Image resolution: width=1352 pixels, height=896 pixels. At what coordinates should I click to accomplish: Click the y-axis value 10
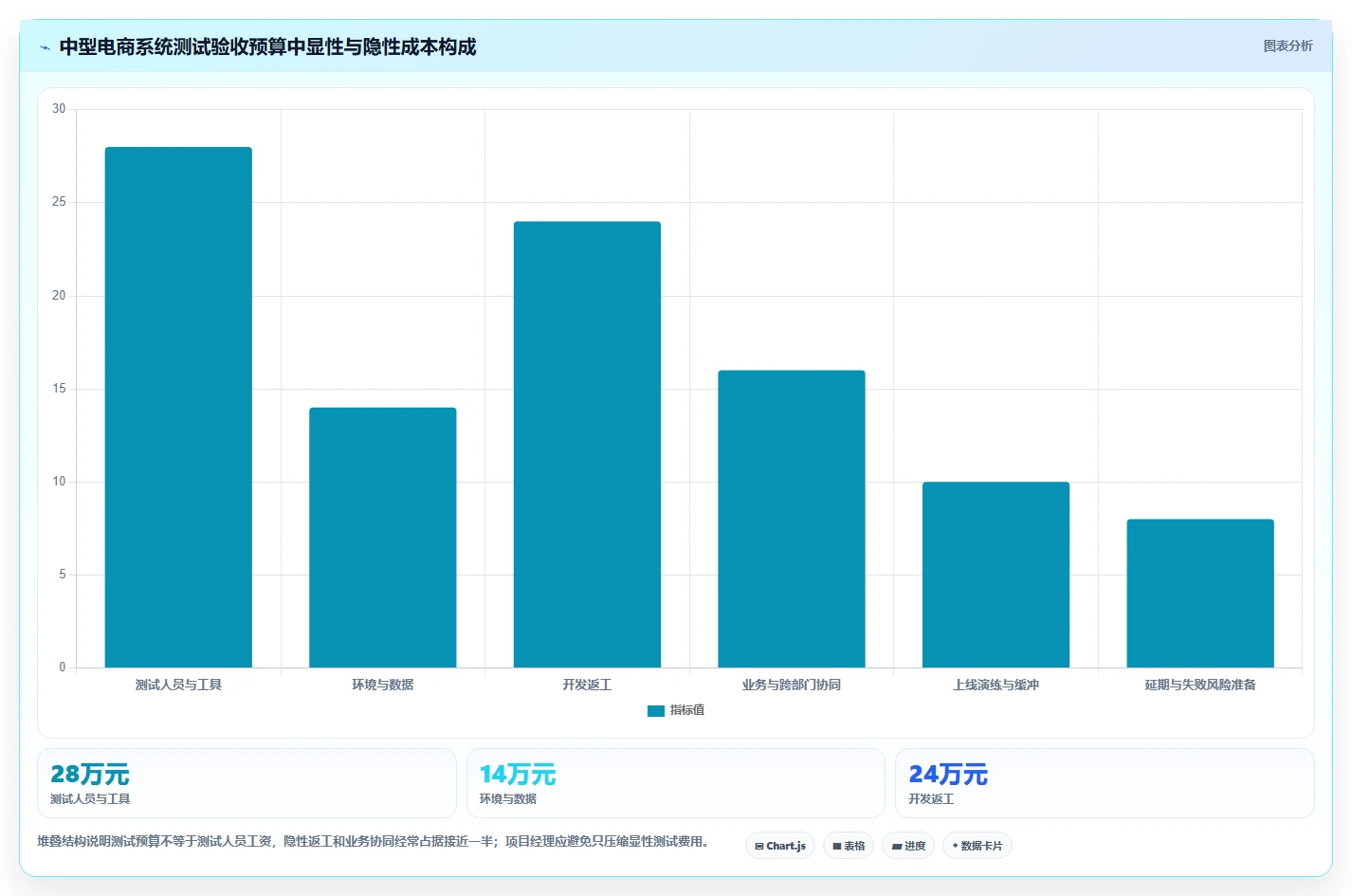59,482
